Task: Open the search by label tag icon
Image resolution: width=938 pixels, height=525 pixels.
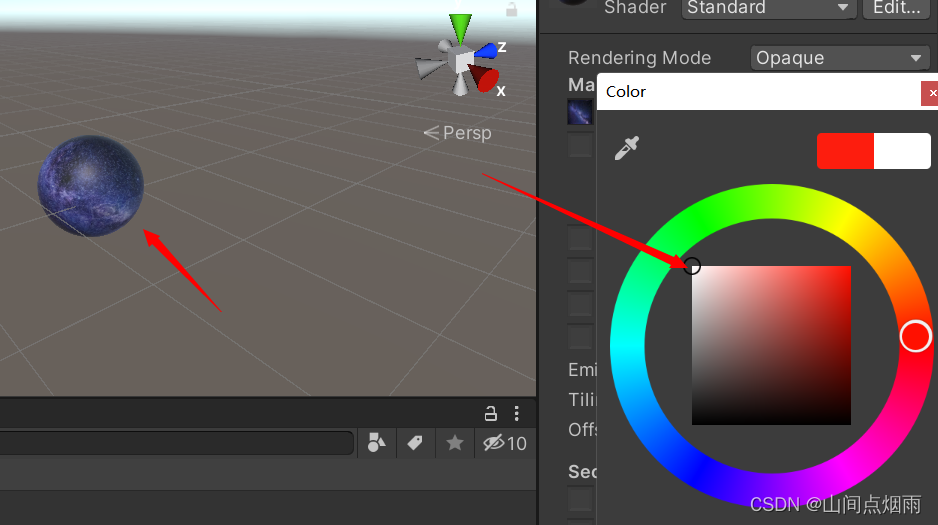Action: pyautogui.click(x=415, y=443)
